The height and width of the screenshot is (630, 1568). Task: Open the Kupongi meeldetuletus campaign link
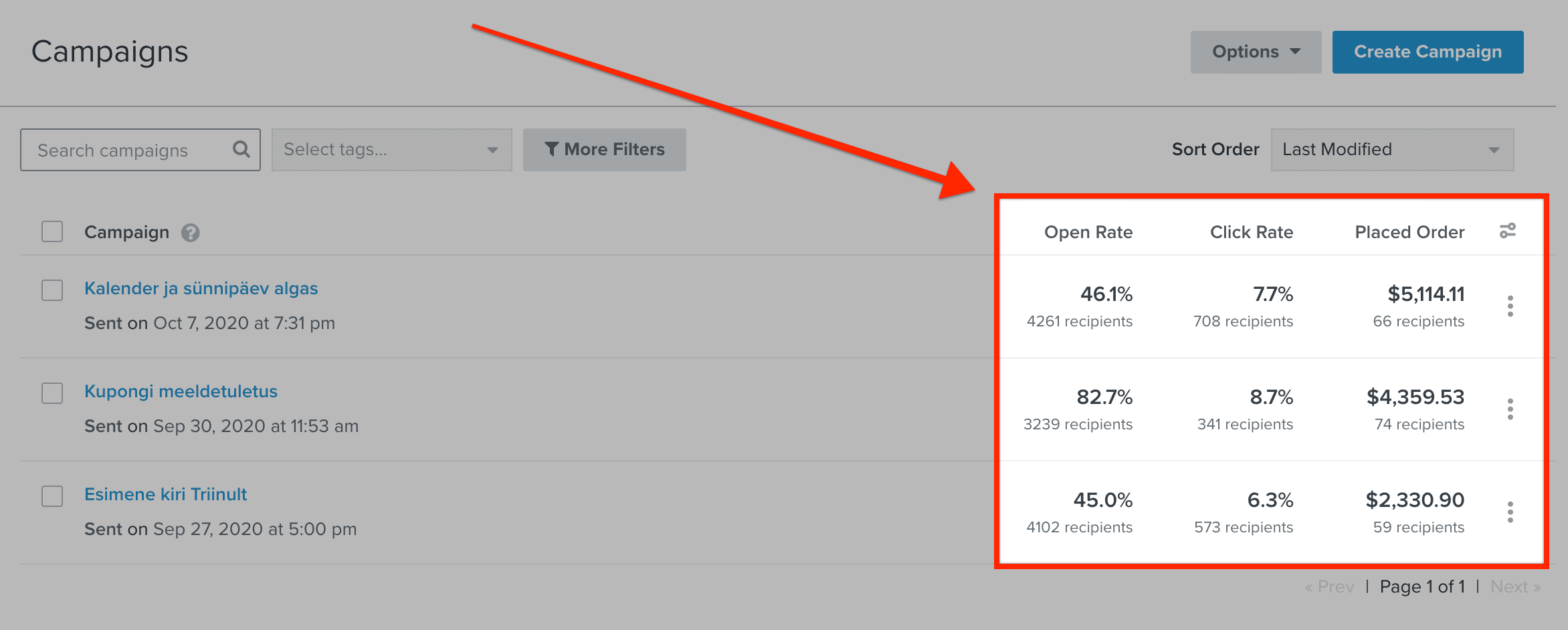tap(181, 391)
